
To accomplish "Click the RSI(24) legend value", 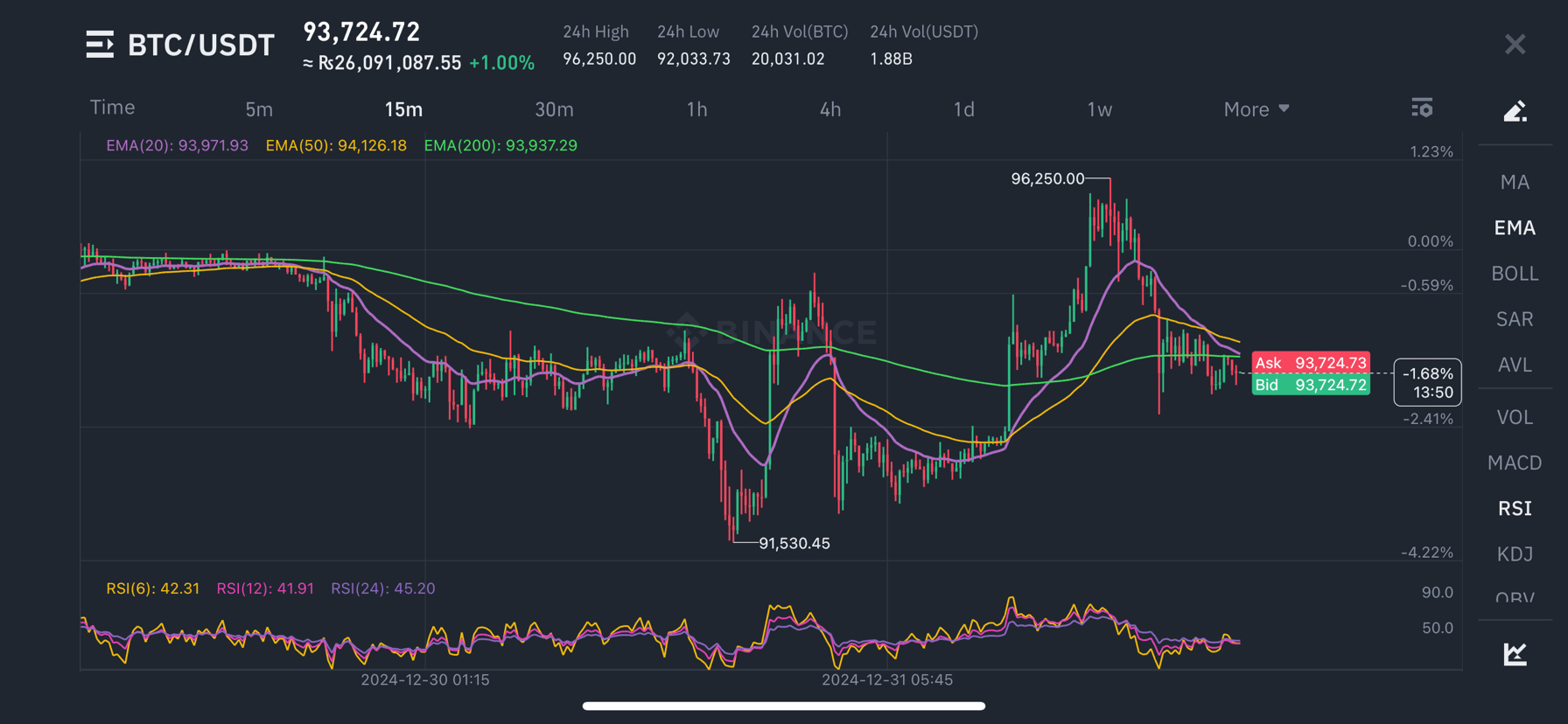I will tap(382, 588).
